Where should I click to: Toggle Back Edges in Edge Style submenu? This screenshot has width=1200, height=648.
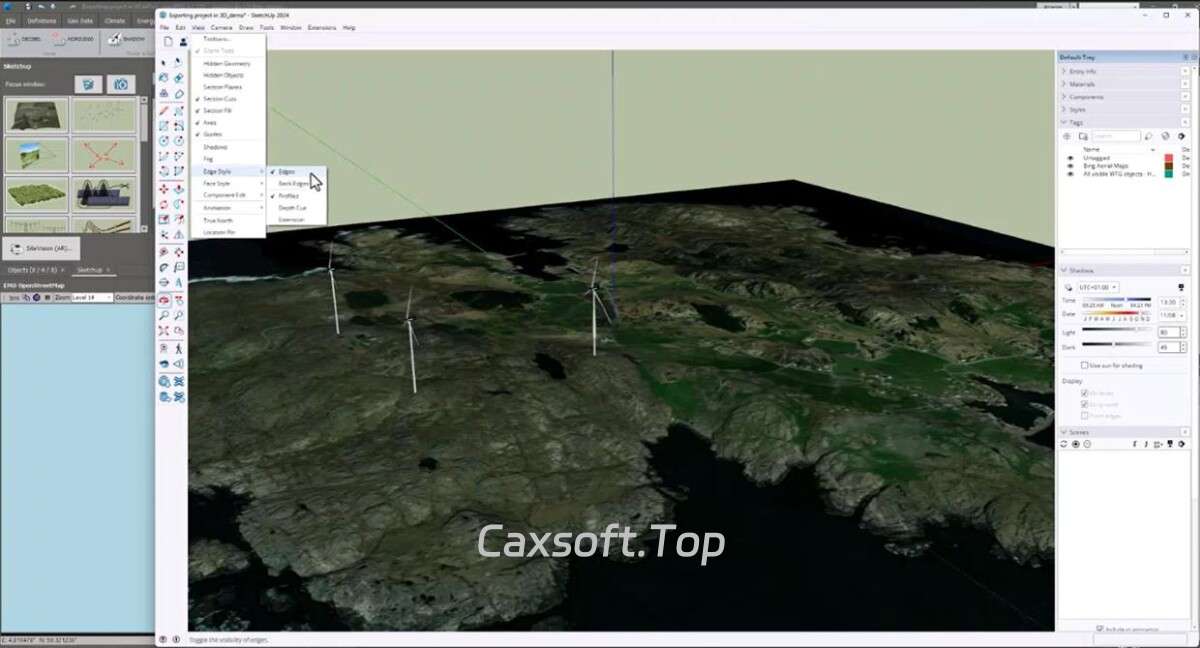point(293,184)
